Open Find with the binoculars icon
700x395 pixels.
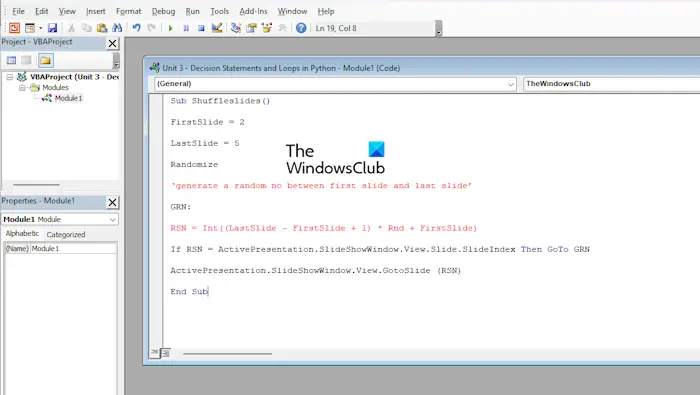[117, 28]
